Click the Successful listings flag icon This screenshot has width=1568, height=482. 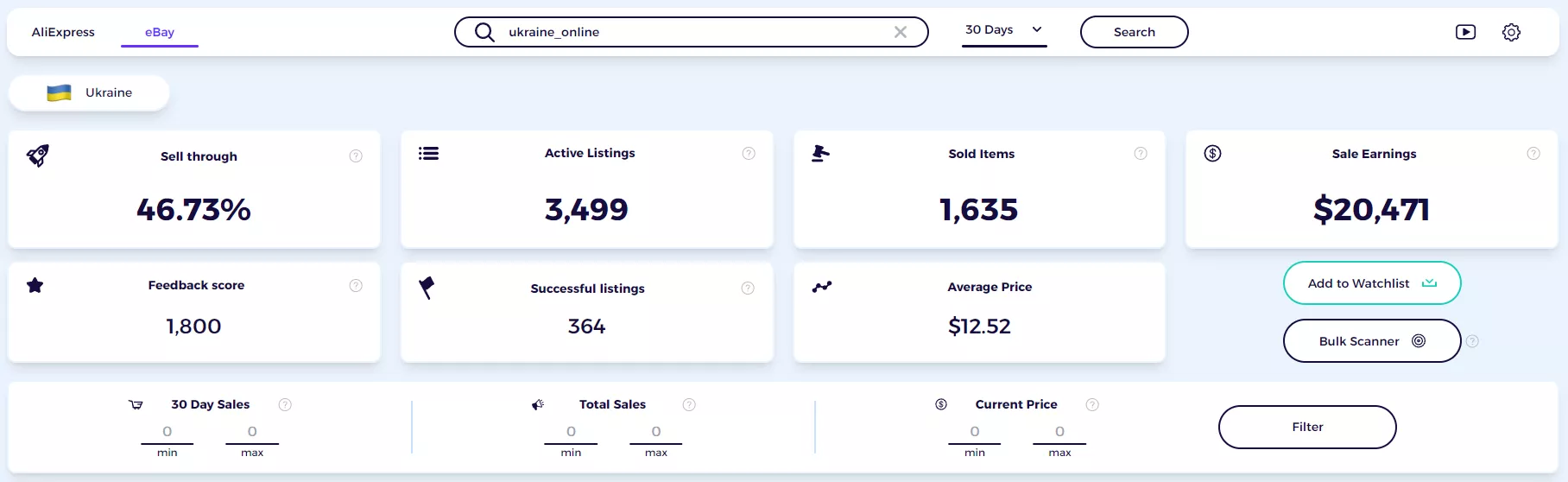coord(427,288)
